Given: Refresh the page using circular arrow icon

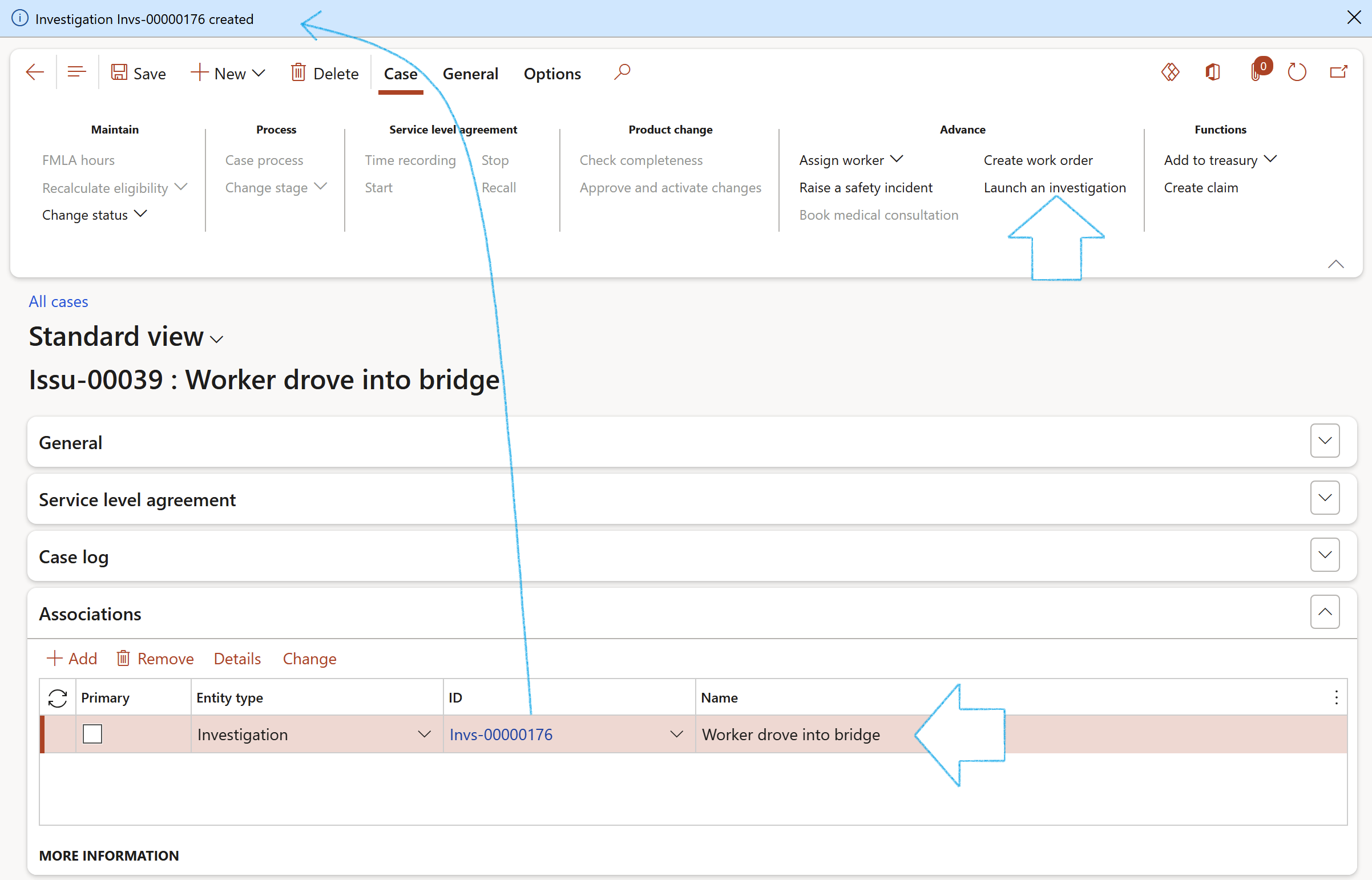Looking at the screenshot, I should (x=1297, y=72).
